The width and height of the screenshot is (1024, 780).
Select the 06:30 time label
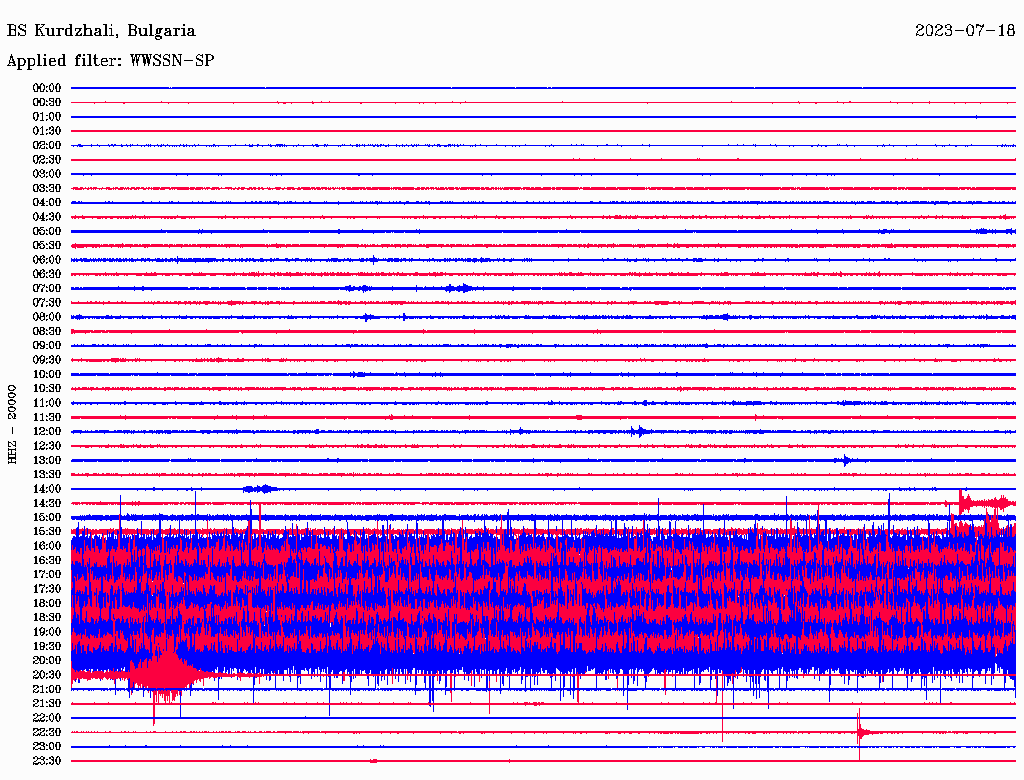47,274
